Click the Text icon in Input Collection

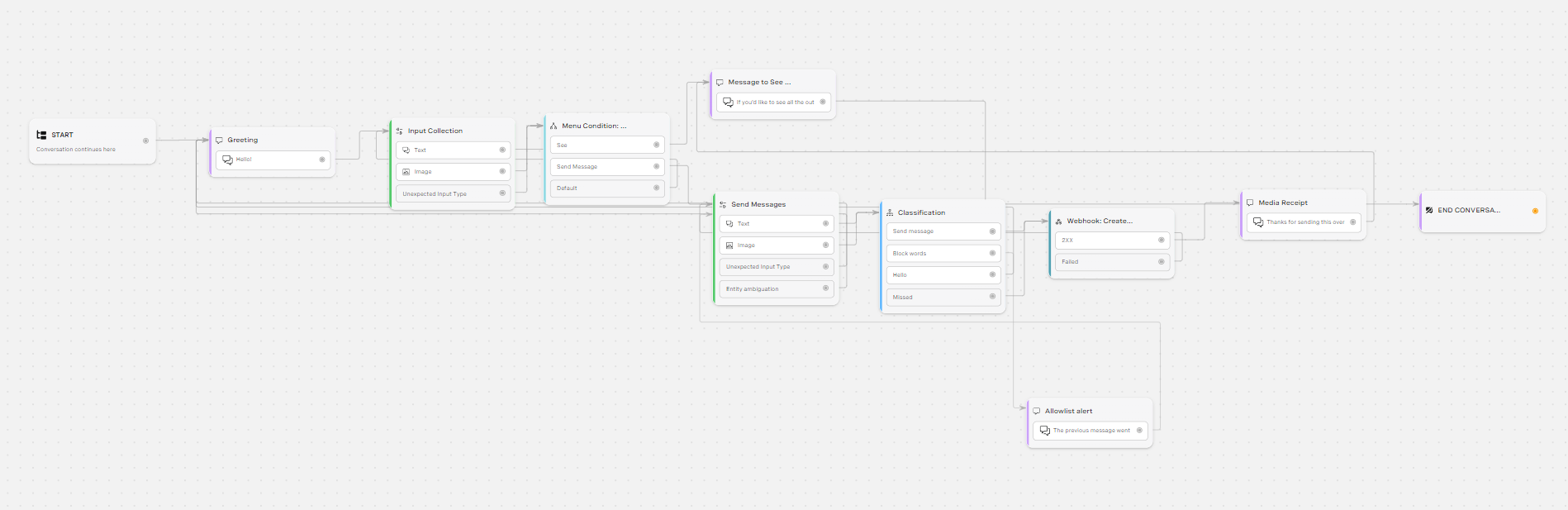[406, 150]
